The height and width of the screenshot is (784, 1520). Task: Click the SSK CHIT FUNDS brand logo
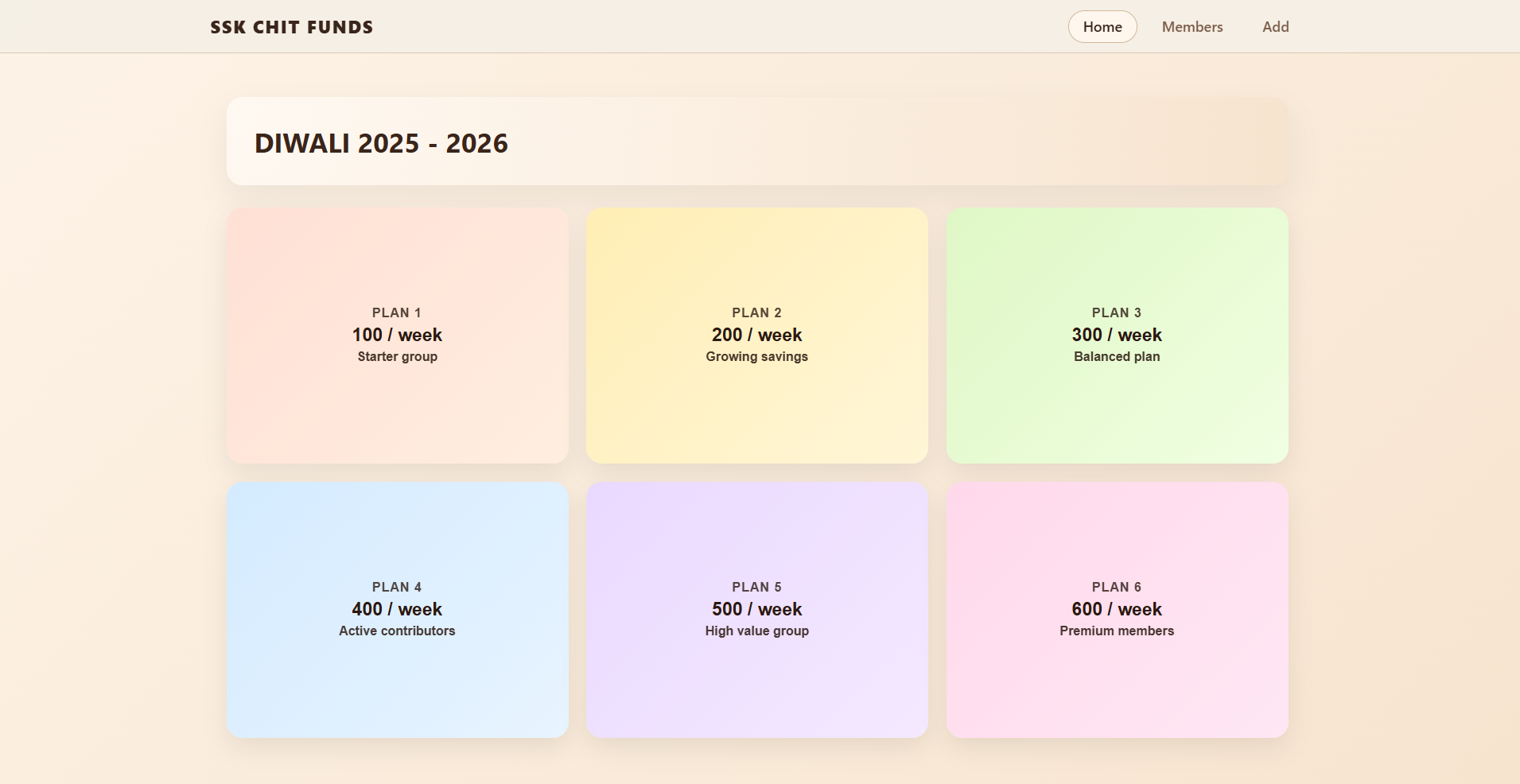pos(291,27)
